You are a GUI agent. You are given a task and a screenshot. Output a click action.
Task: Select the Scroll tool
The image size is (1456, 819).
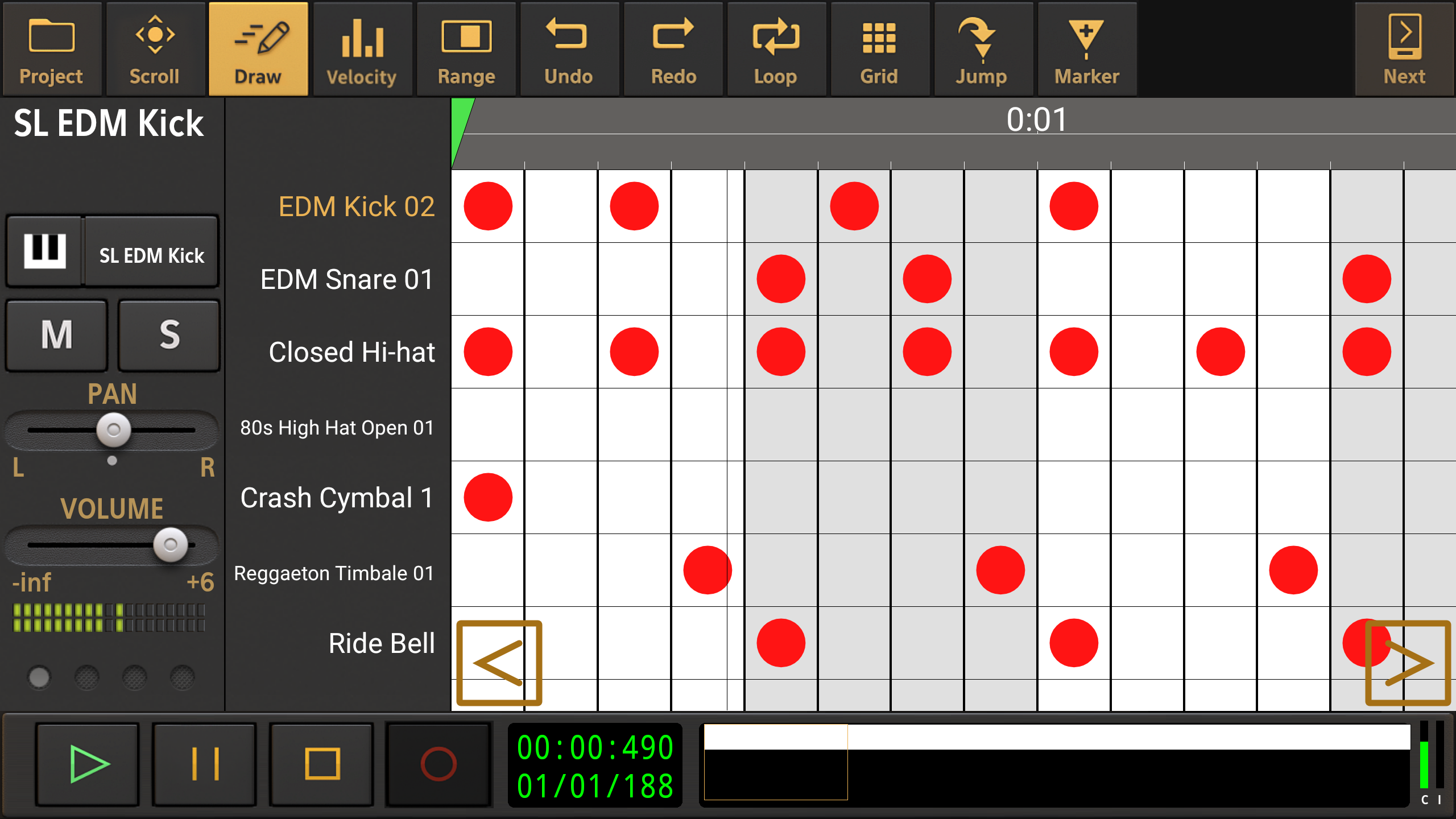pyautogui.click(x=155, y=49)
